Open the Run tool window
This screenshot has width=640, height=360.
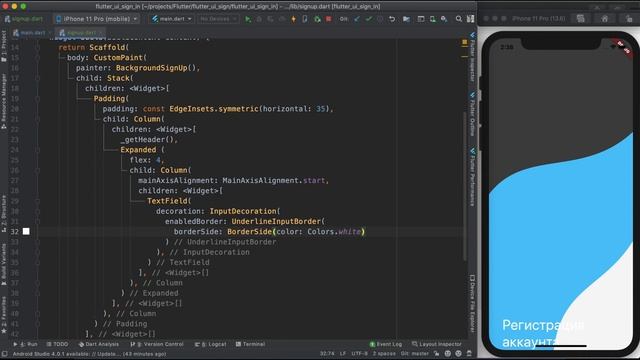point(25,344)
